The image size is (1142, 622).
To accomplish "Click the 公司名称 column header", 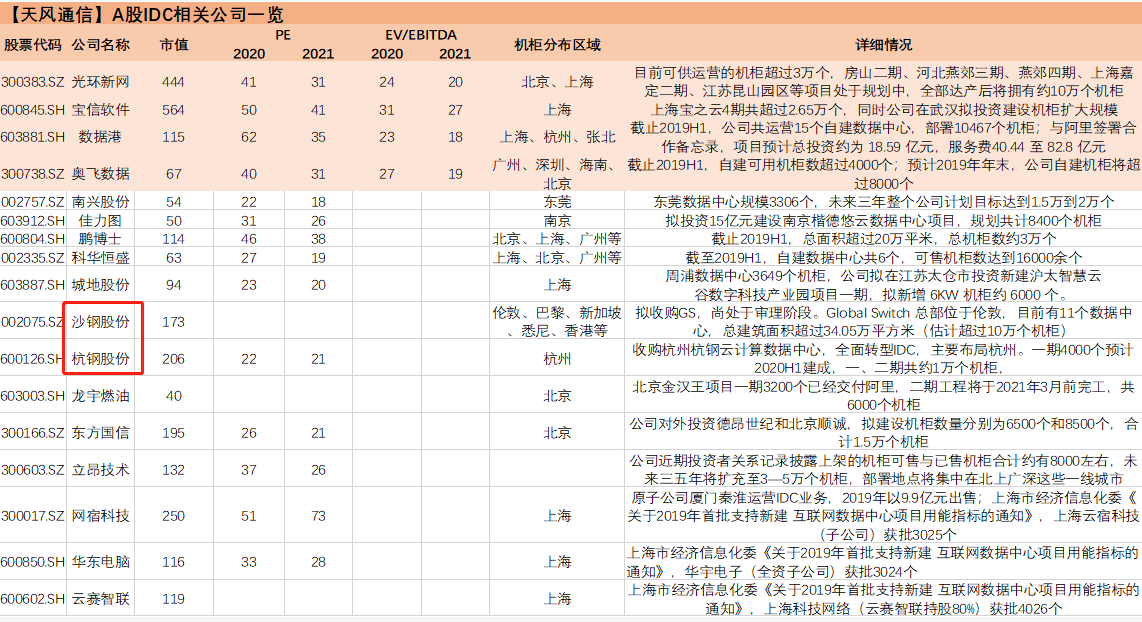I will [101, 44].
